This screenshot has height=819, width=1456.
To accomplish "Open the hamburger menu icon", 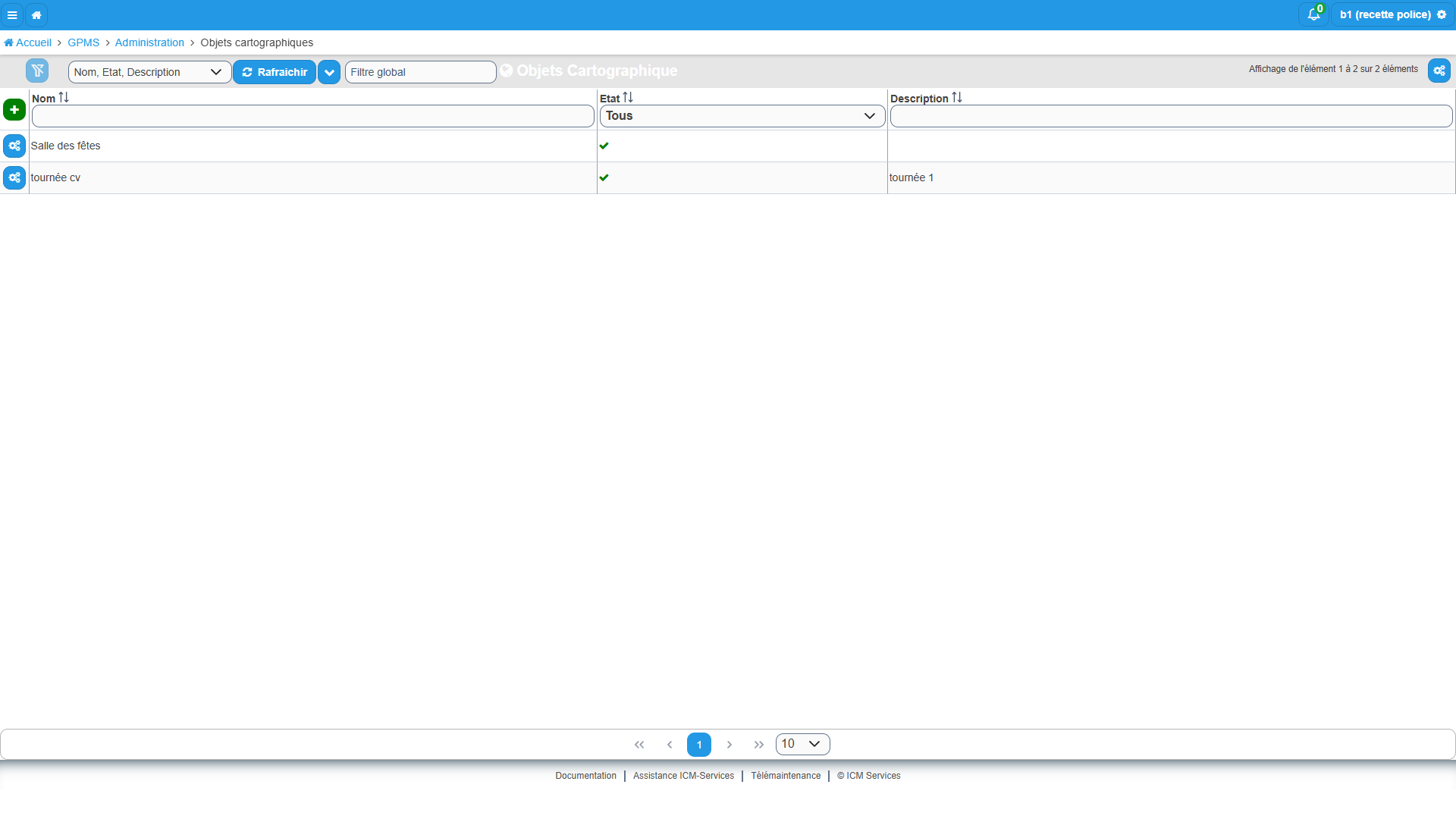I will tap(12, 15).
